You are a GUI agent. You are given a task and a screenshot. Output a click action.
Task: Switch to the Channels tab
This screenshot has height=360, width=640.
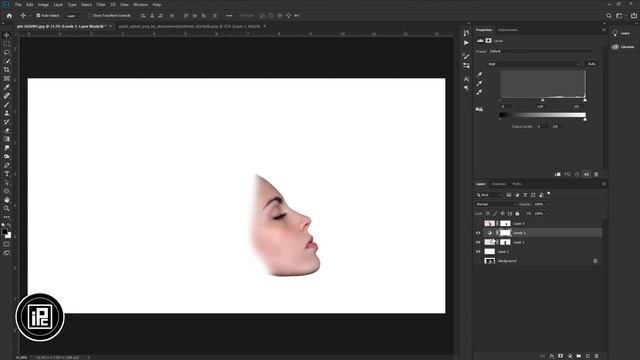[499, 184]
